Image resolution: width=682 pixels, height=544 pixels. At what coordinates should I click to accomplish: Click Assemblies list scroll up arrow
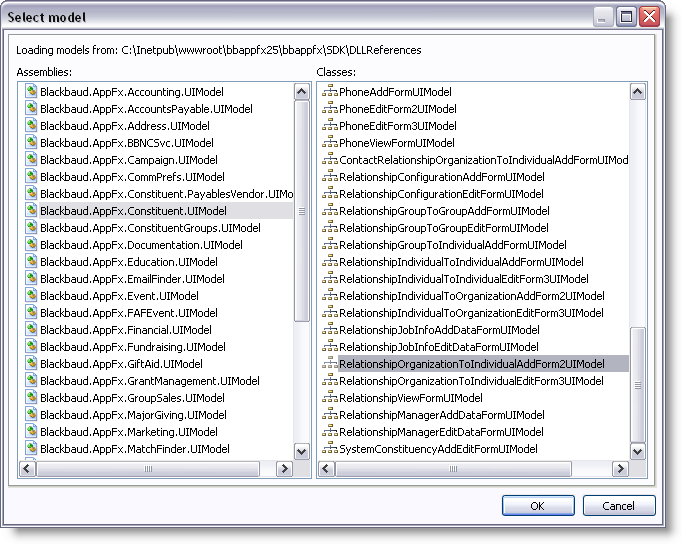301,92
